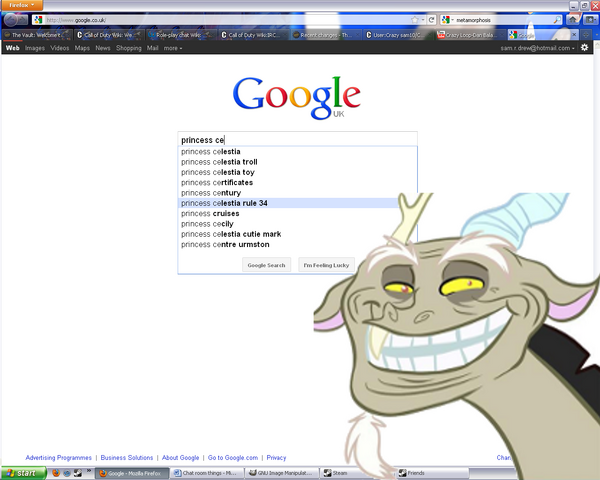Switch to 'Chat room things' taskbar window

pyautogui.click(x=207, y=473)
